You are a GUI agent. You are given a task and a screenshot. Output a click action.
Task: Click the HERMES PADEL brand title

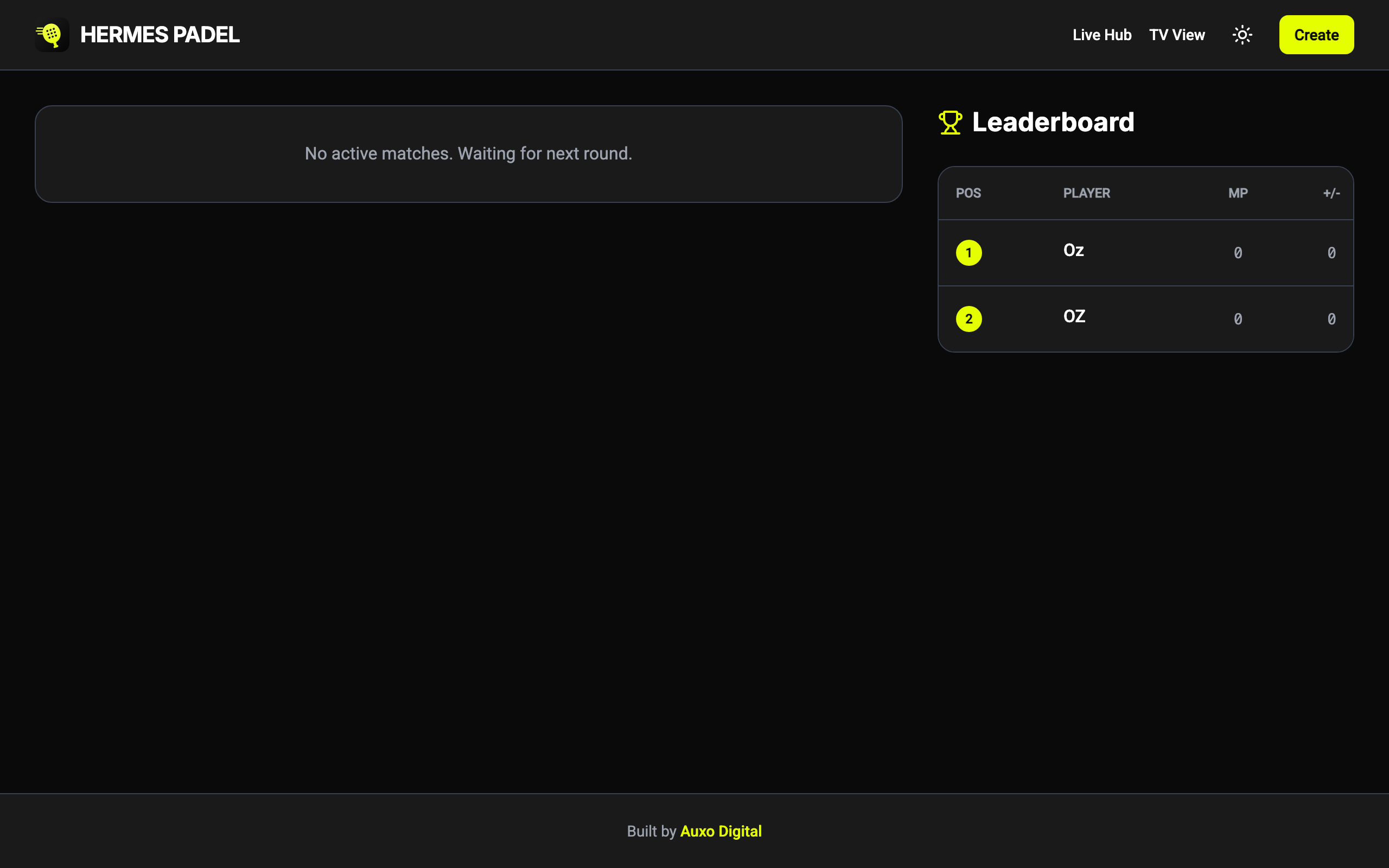[x=160, y=35]
